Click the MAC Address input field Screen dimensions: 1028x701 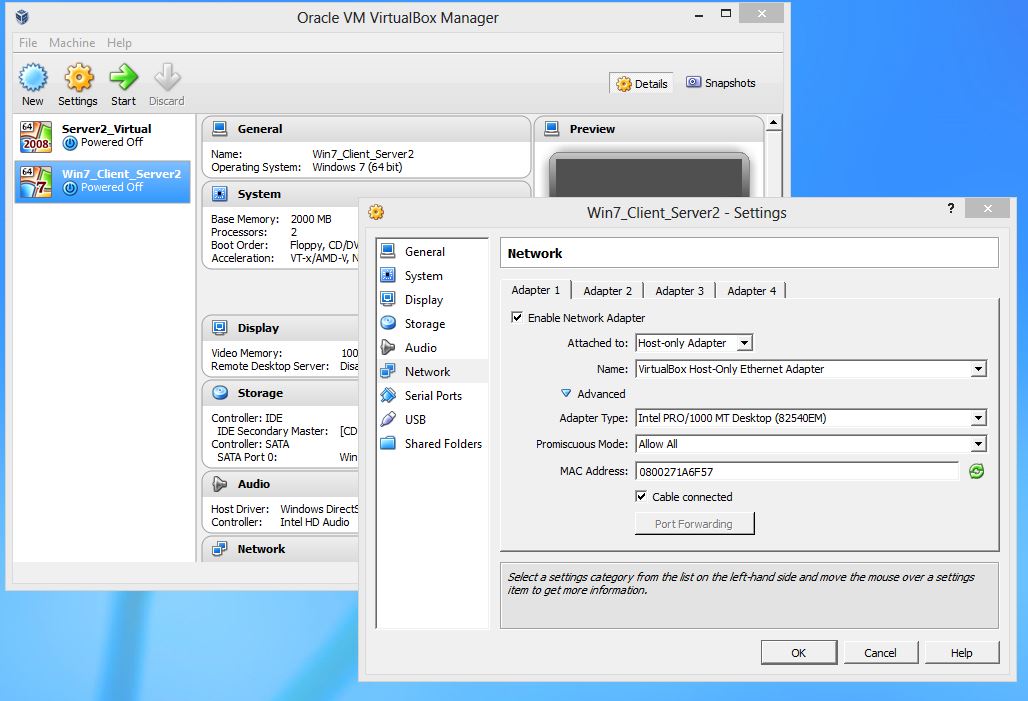click(x=797, y=471)
